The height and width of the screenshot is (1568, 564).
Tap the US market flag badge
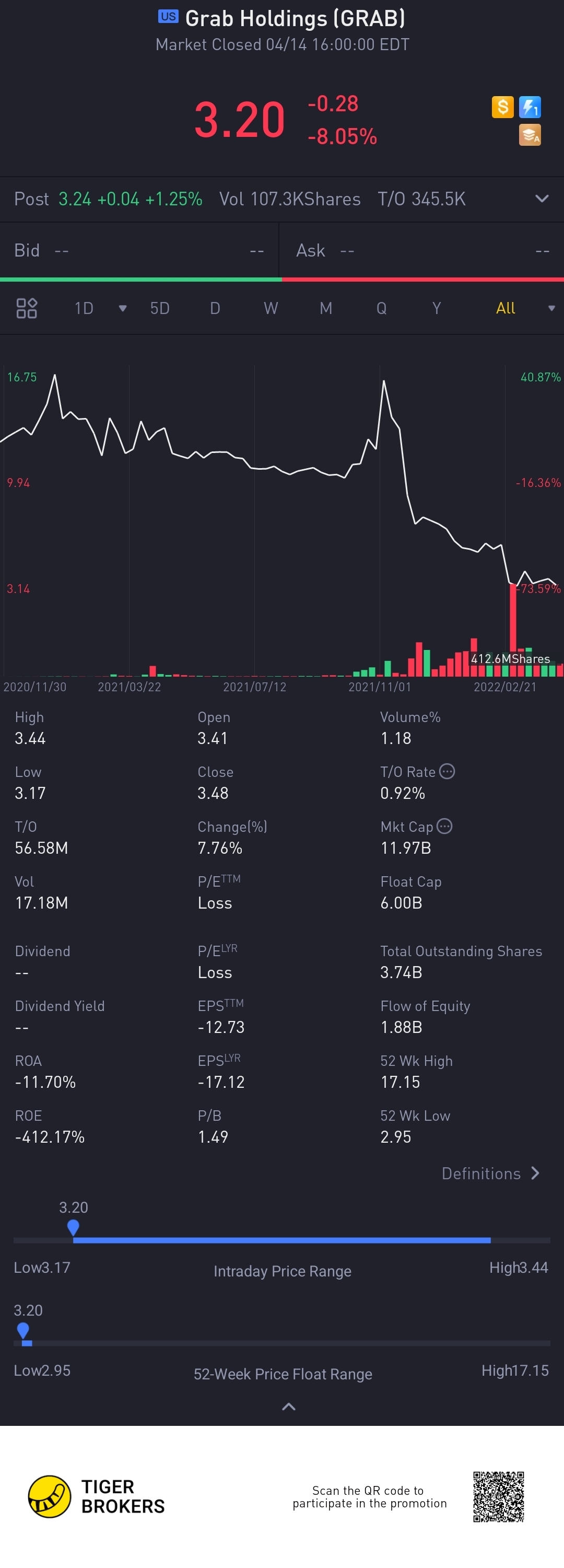tap(168, 16)
